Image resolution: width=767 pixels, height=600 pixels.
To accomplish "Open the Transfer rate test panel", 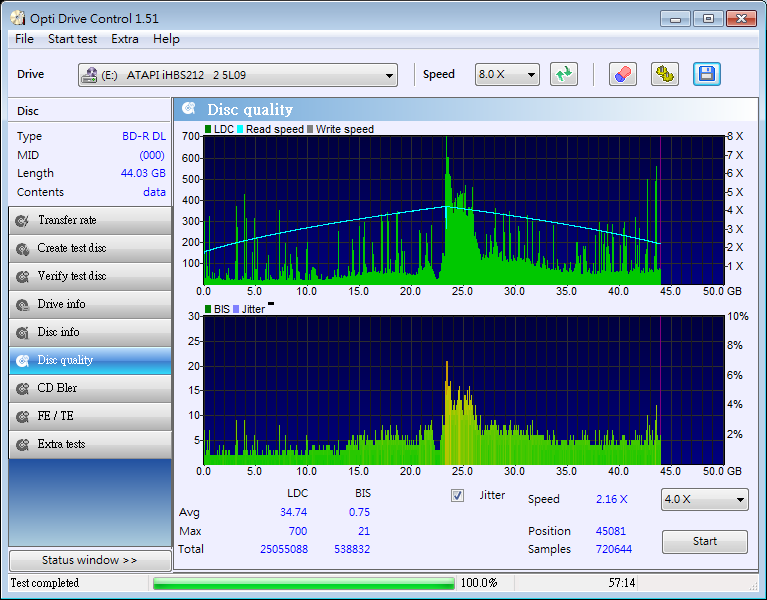I will point(89,220).
